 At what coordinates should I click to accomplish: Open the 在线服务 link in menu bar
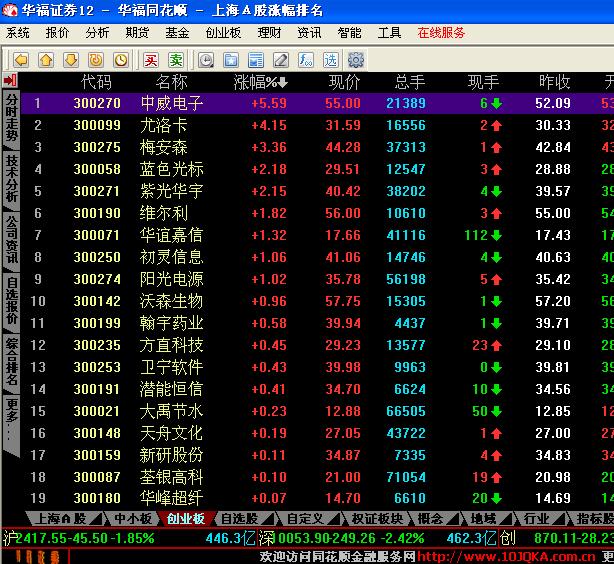click(x=441, y=33)
